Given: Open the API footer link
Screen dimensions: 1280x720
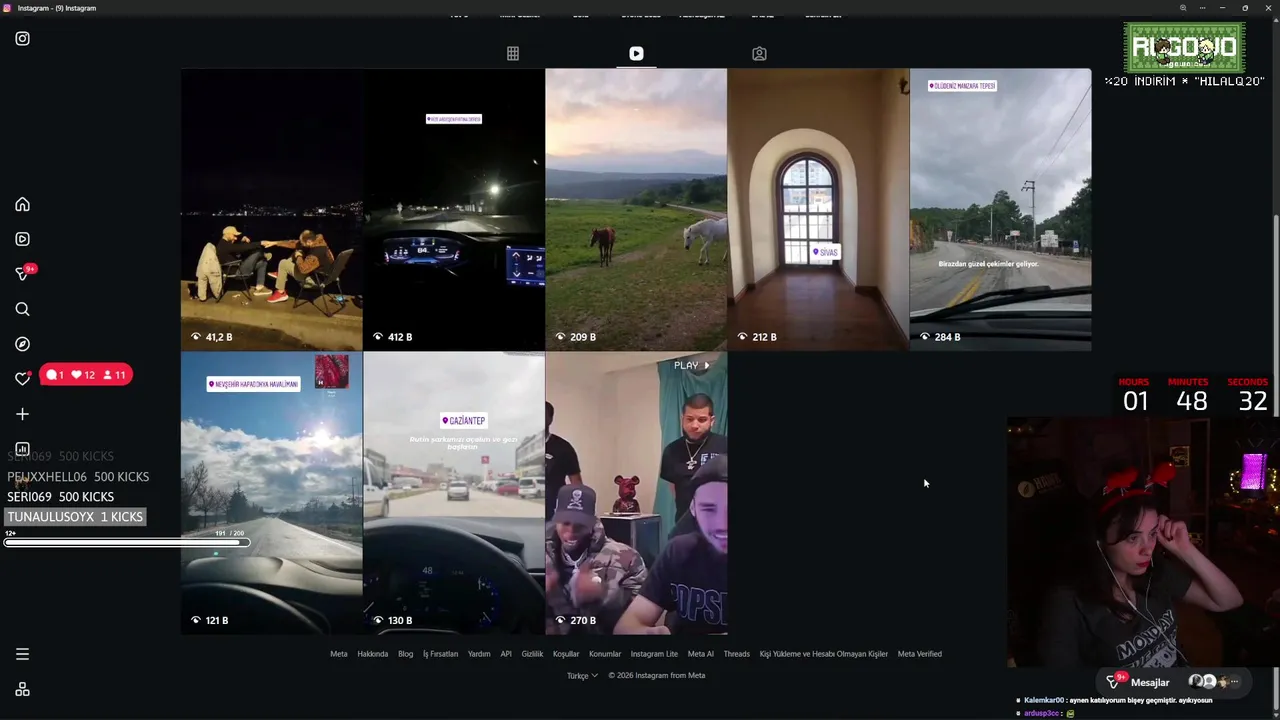Looking at the screenshot, I should [x=506, y=654].
